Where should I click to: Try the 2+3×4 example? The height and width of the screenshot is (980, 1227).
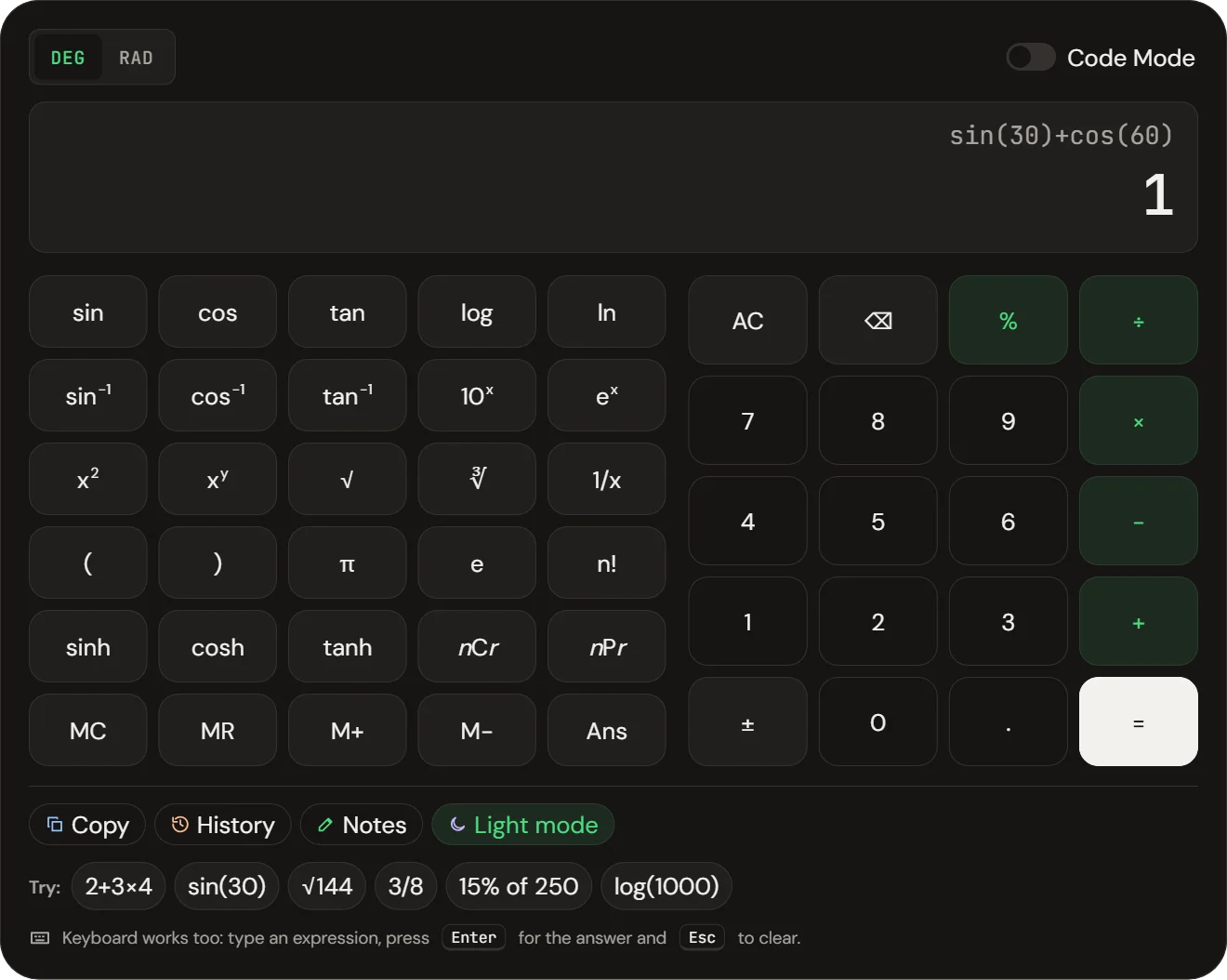click(118, 886)
